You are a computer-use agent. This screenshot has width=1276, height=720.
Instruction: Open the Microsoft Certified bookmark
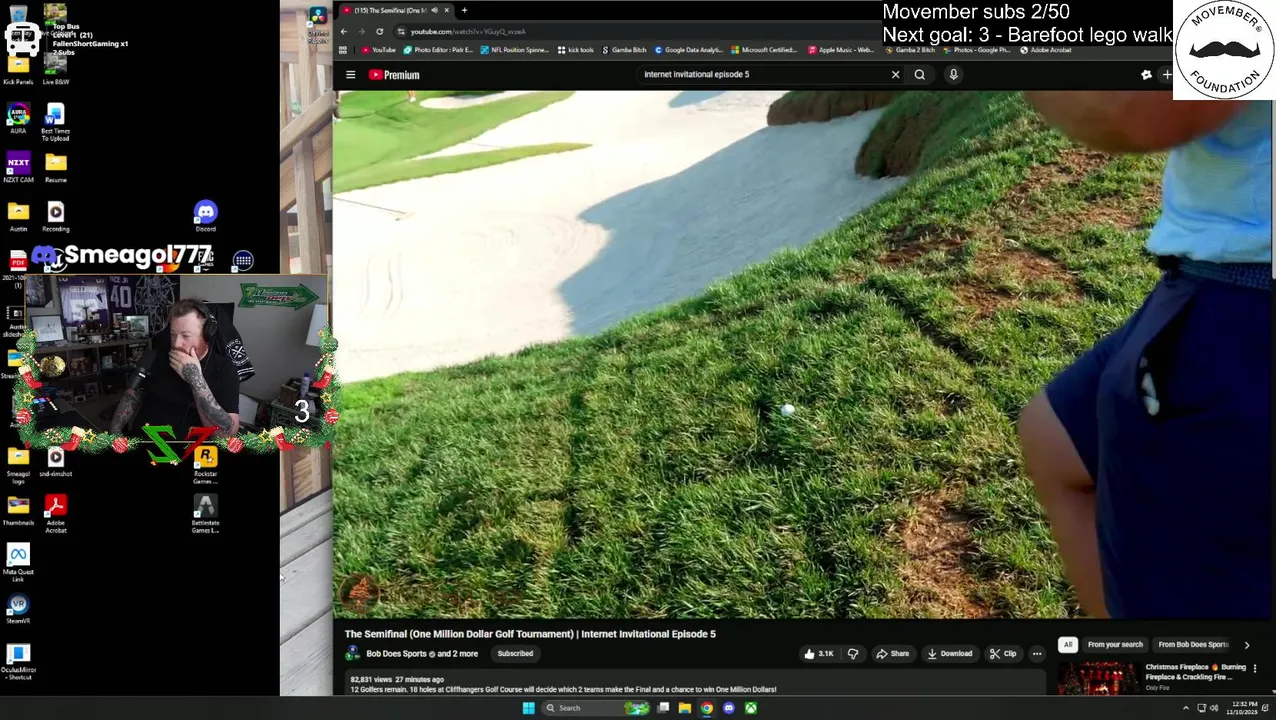coord(764,50)
